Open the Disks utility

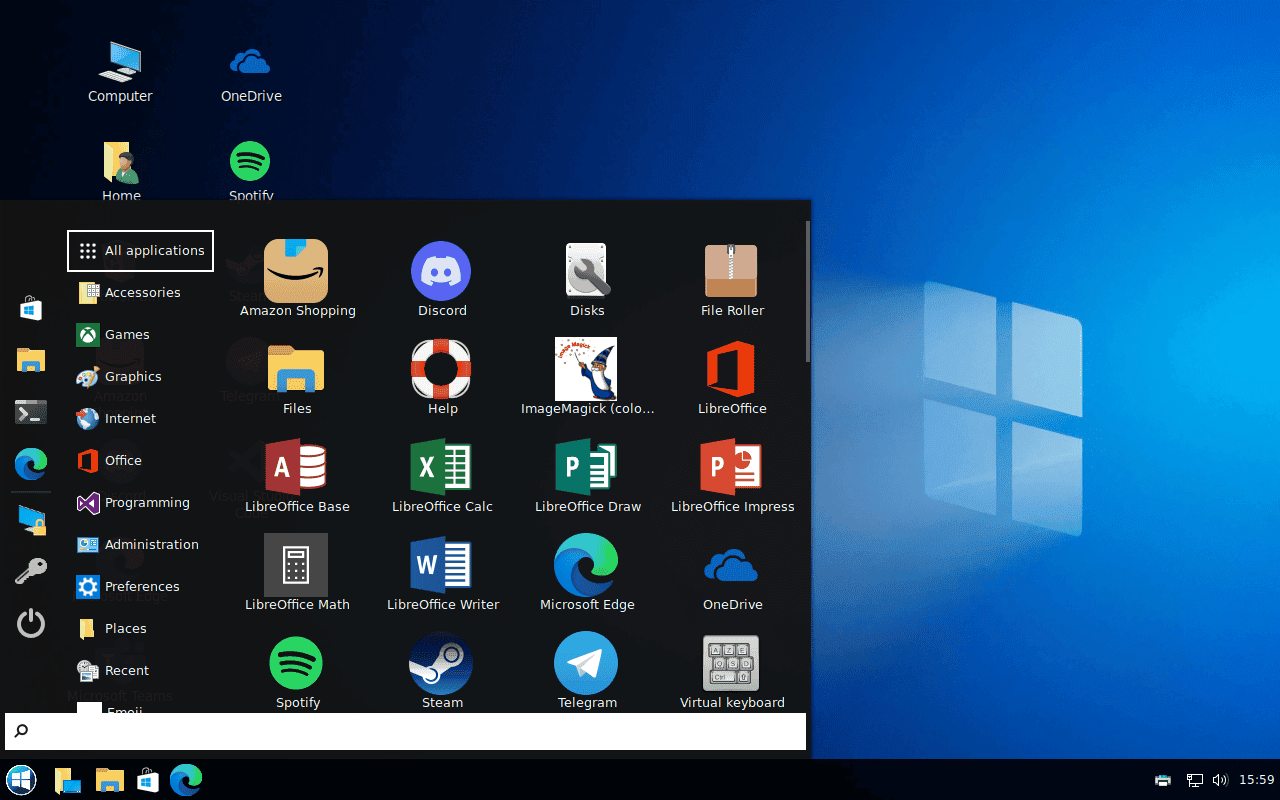click(x=587, y=279)
